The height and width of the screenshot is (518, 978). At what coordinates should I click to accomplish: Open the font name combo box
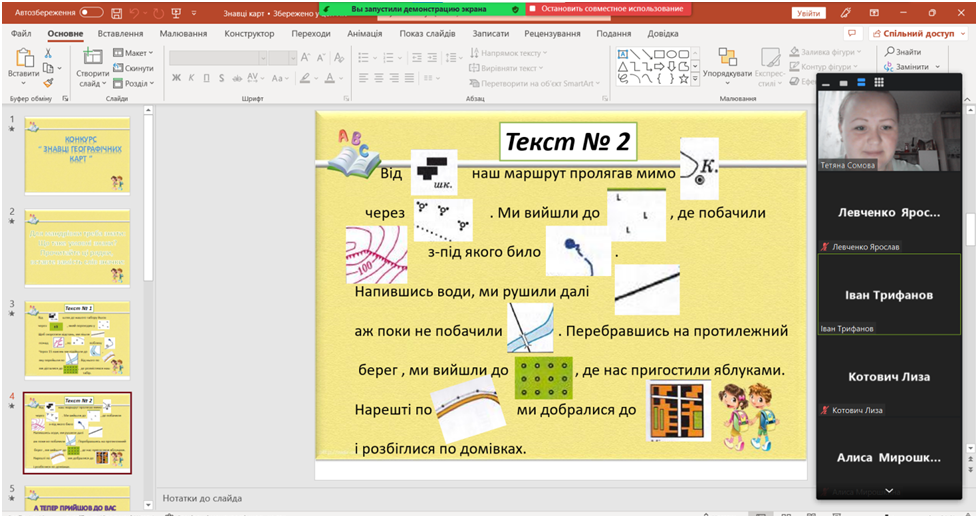point(218,58)
